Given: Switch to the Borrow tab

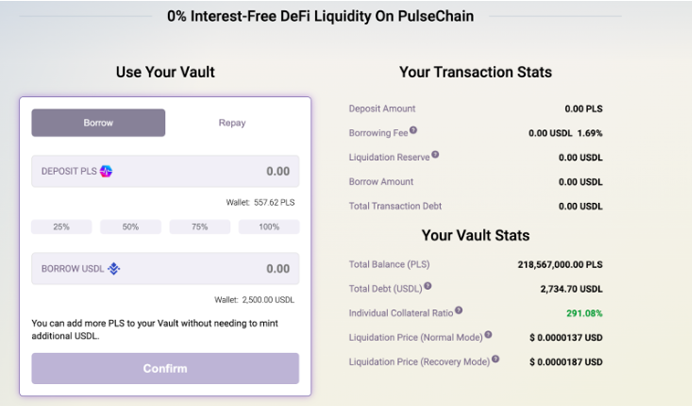Looking at the screenshot, I should tap(98, 123).
